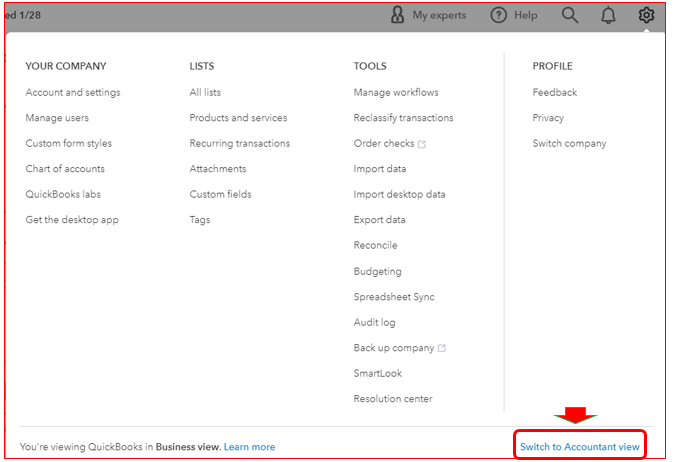Click the external link icon beside Order checks
The height and width of the screenshot is (462, 675).
tap(421, 144)
